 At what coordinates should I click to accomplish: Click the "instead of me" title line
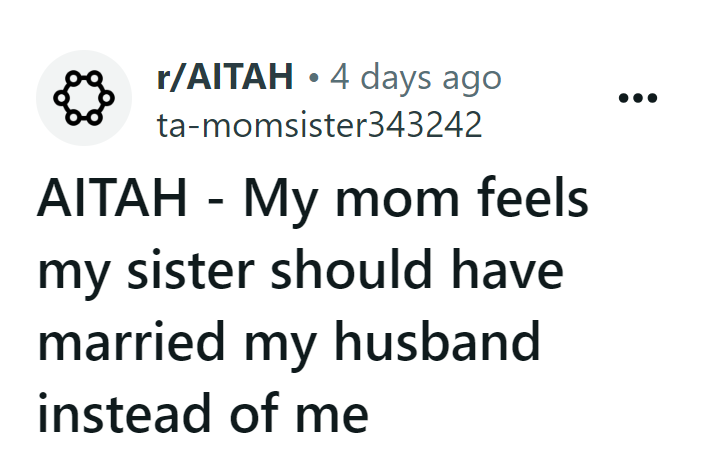[x=203, y=410]
